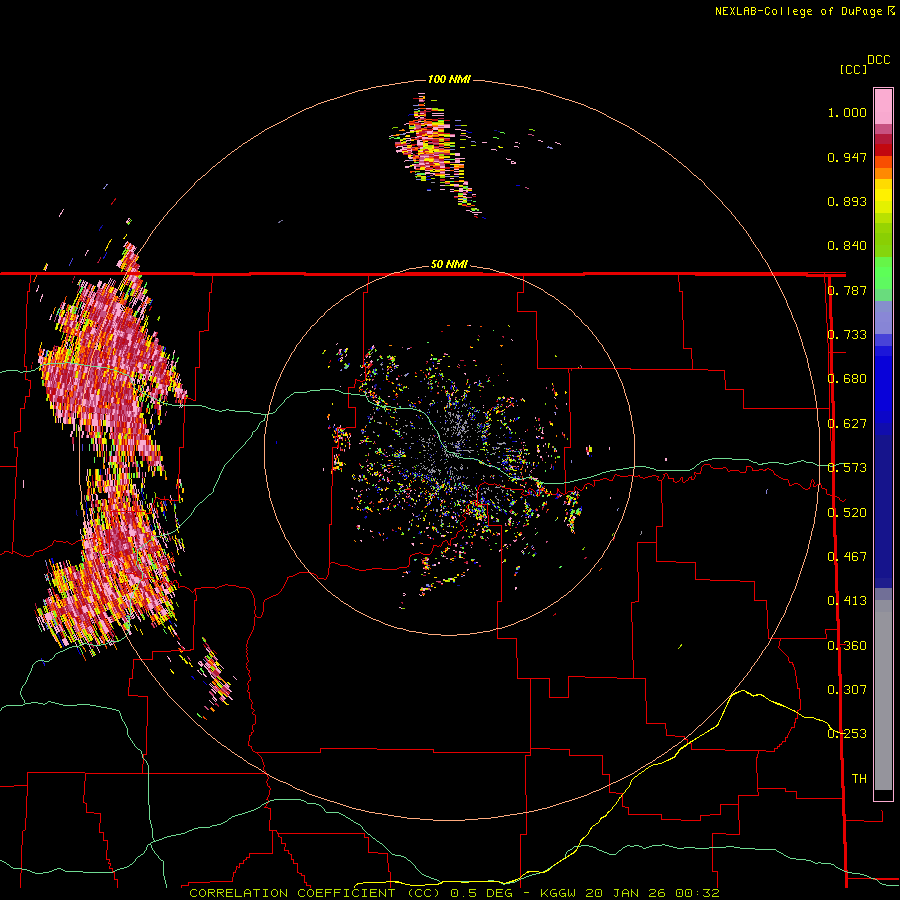
Task: Click the DCC label above the color scale
Action: click(x=878, y=60)
